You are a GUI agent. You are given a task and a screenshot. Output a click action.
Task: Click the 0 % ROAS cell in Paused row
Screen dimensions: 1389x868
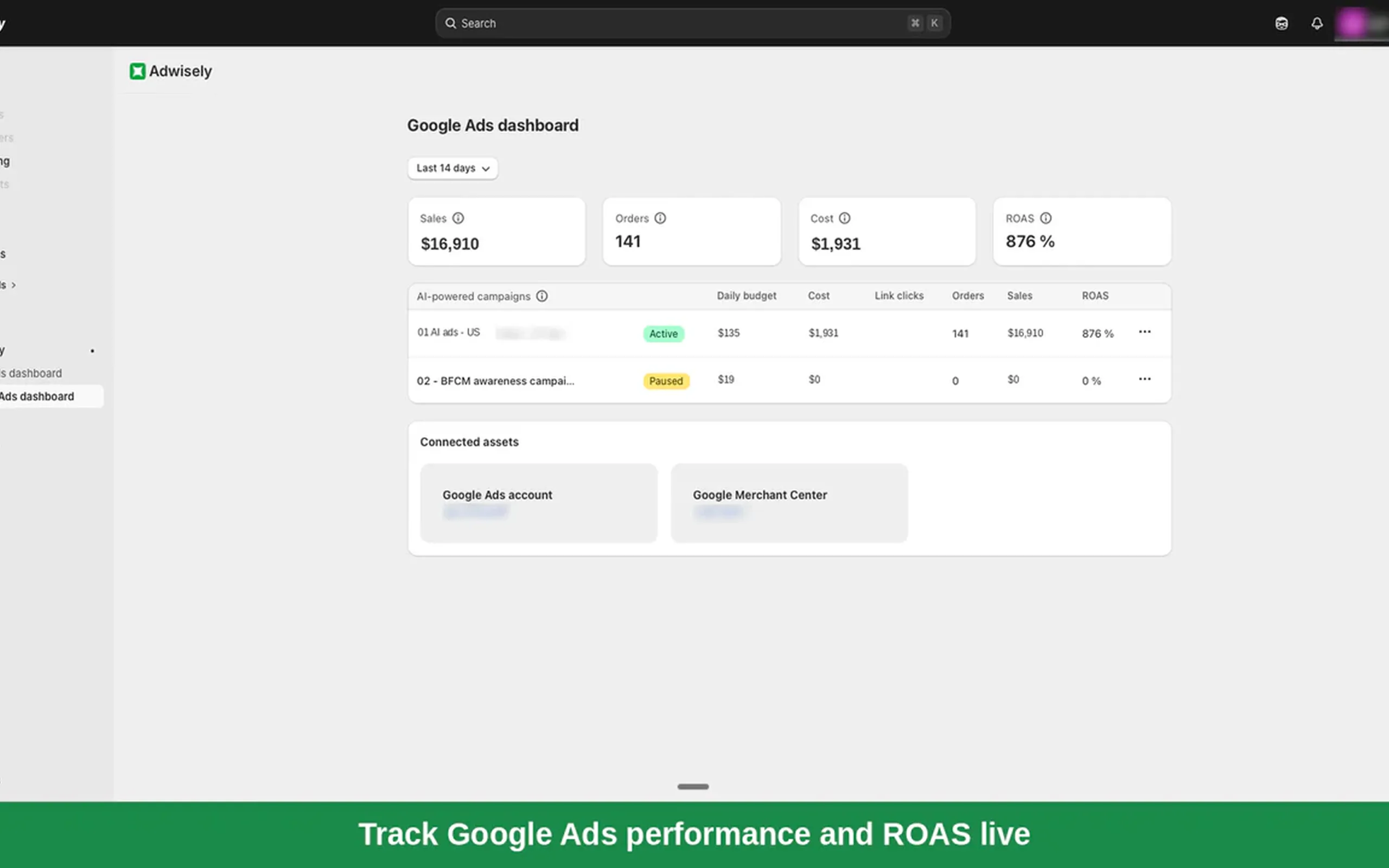tap(1091, 381)
